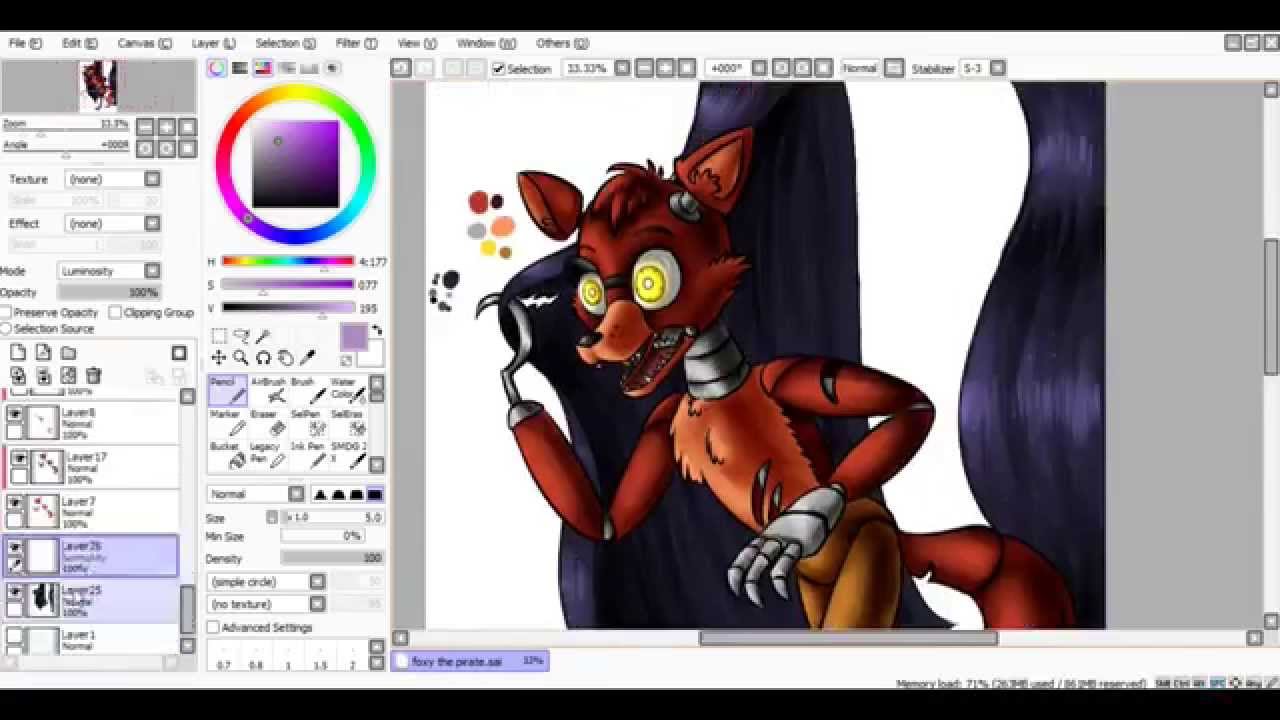Hide Layer17 with its eye icon

(19, 459)
